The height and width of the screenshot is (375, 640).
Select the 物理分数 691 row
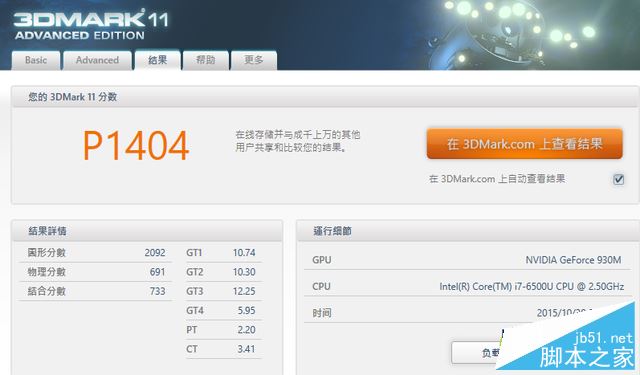click(96, 272)
